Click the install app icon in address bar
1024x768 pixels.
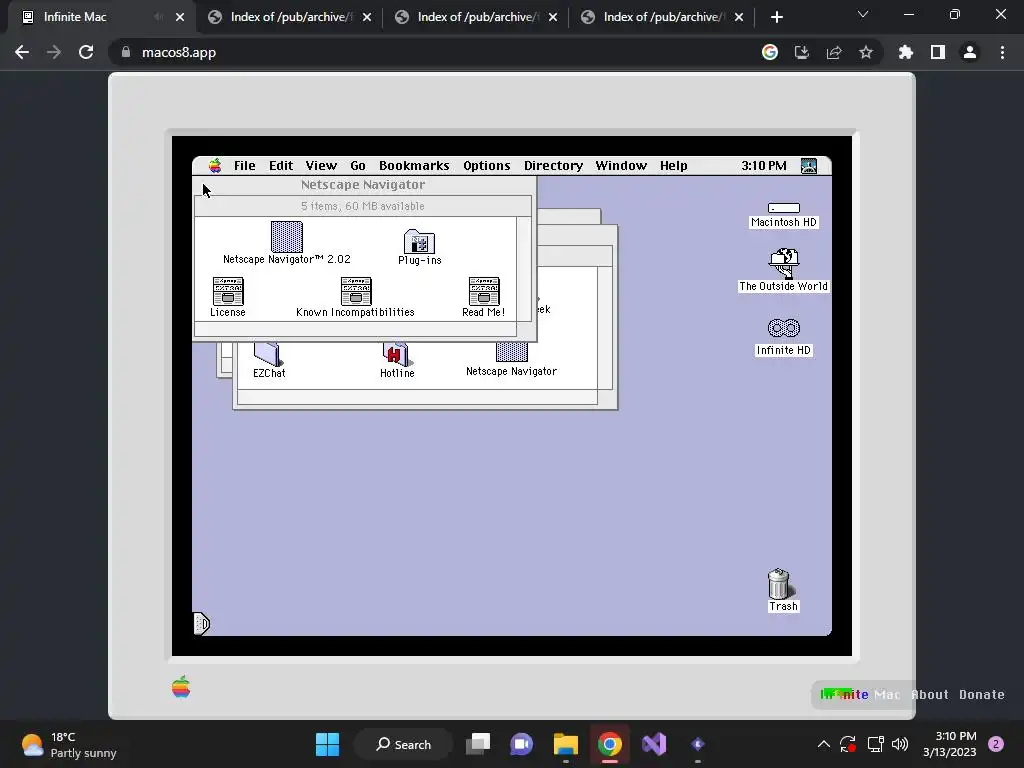pyautogui.click(x=802, y=52)
